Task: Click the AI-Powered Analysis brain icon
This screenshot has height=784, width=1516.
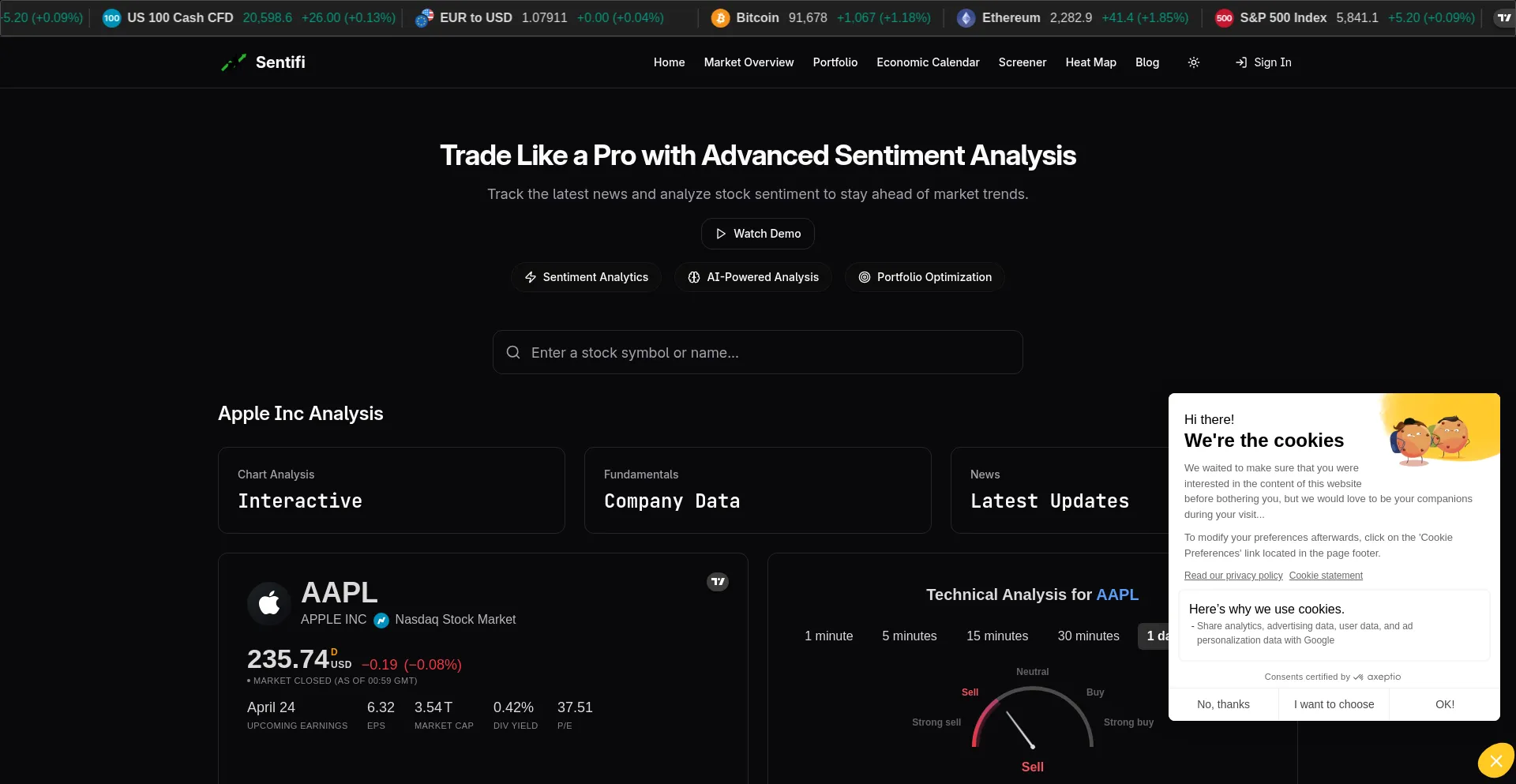Action: click(694, 277)
